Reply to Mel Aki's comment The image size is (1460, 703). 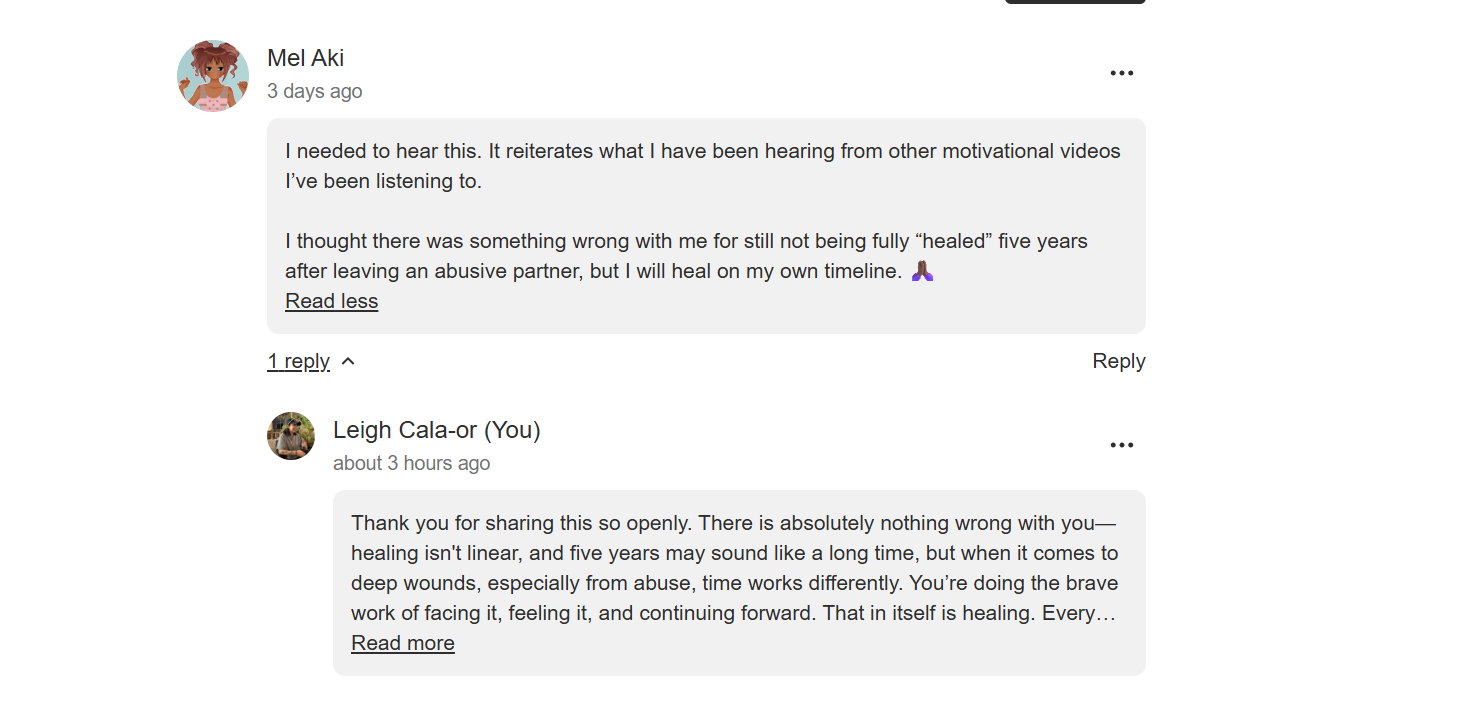pyautogui.click(x=1118, y=361)
